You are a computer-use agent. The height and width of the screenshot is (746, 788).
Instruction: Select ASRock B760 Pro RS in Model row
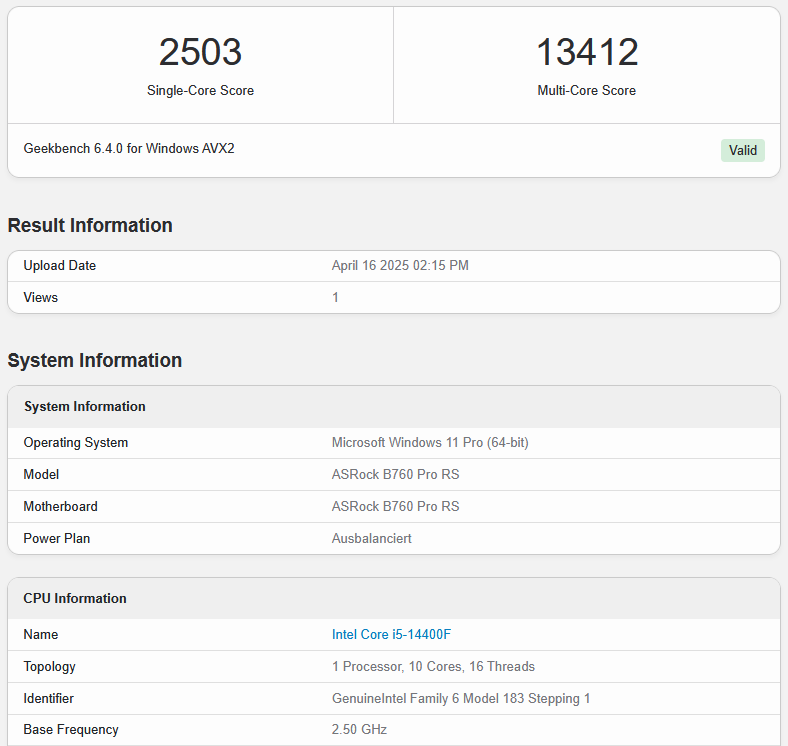(396, 475)
